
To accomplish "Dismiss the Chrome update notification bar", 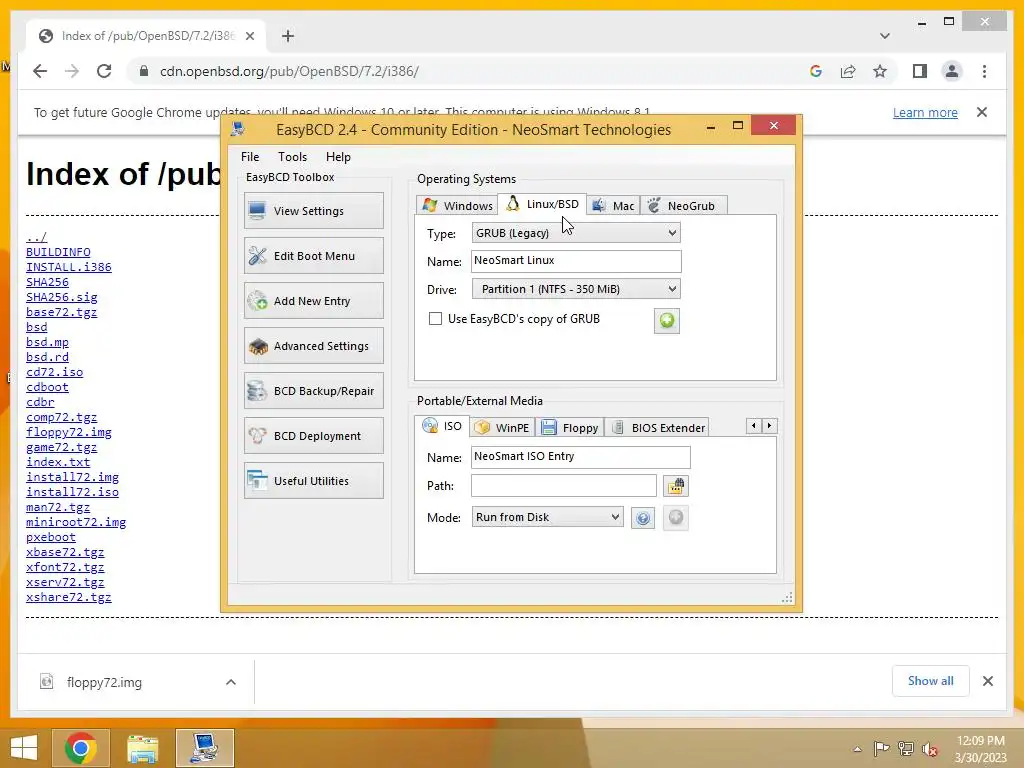I will 982,112.
